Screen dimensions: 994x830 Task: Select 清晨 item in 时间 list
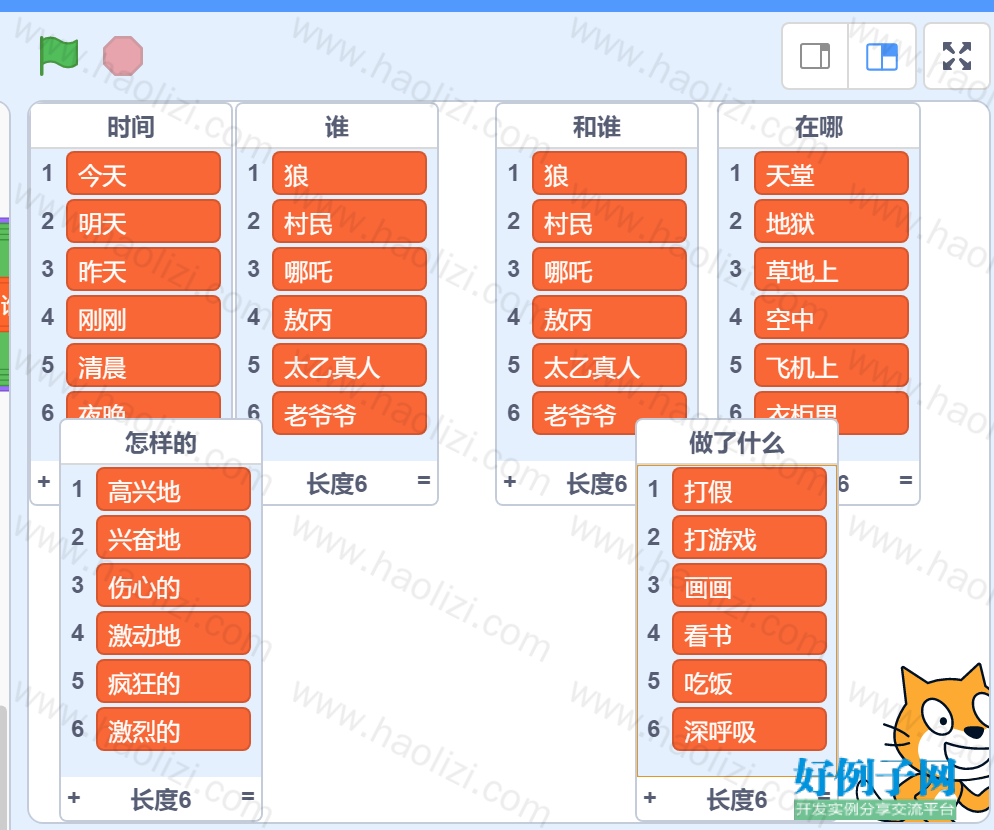pyautogui.click(x=143, y=365)
